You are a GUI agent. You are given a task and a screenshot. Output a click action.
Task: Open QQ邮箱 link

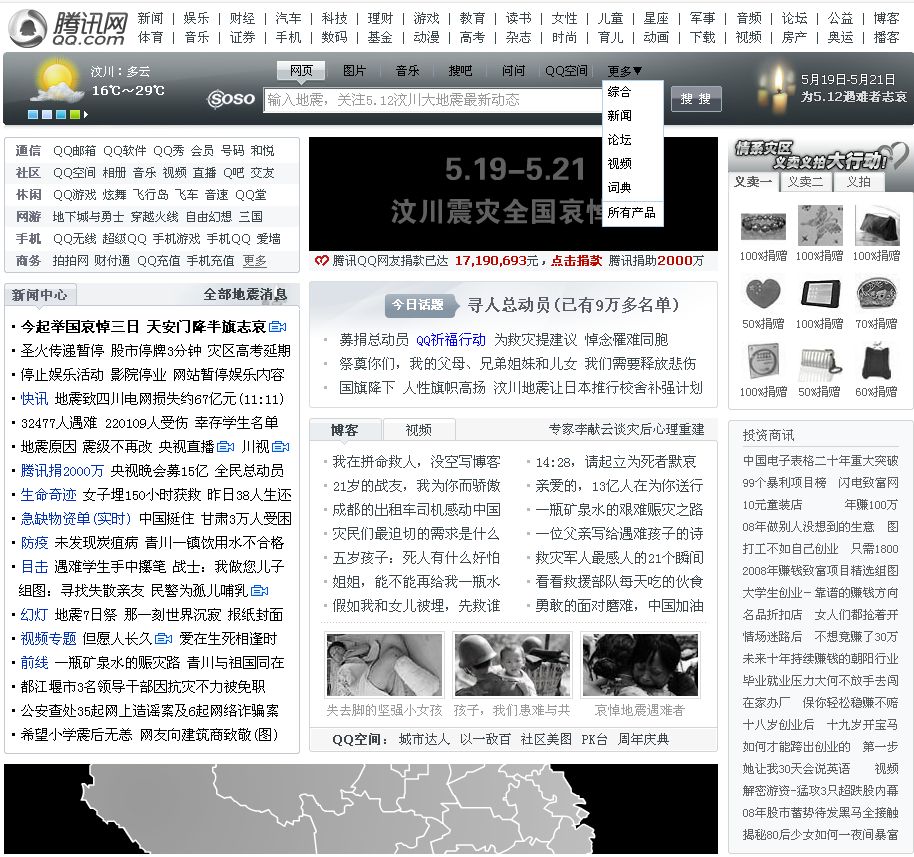click(75, 151)
